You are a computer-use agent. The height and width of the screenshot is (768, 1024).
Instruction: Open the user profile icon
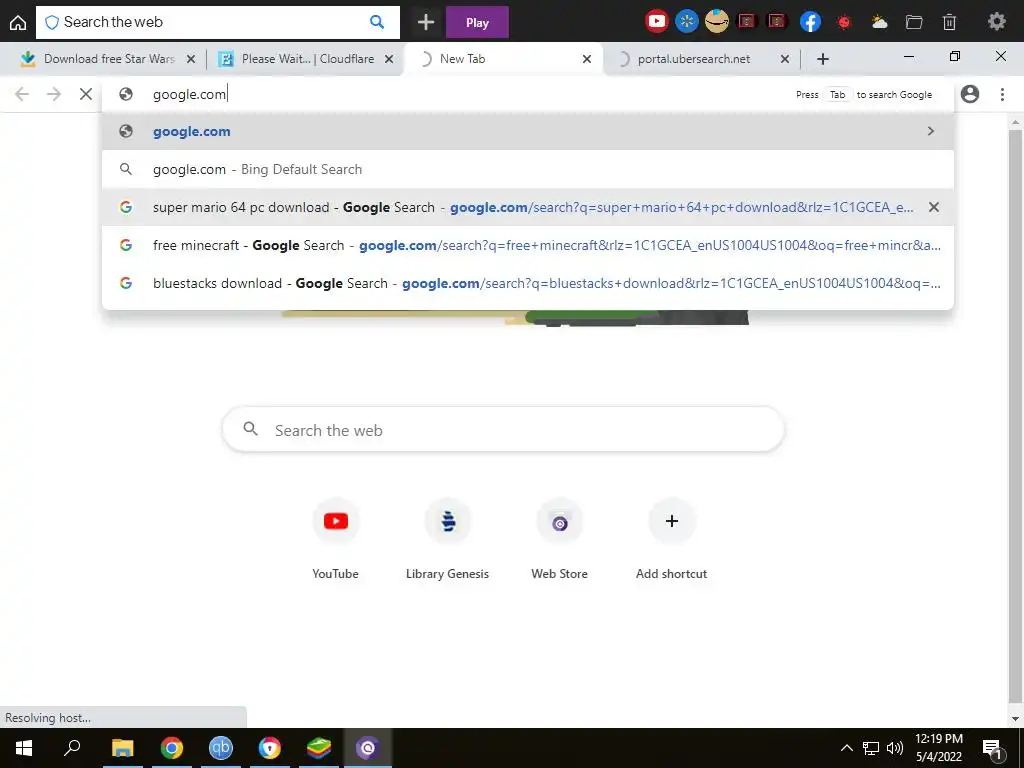pyautogui.click(x=970, y=94)
